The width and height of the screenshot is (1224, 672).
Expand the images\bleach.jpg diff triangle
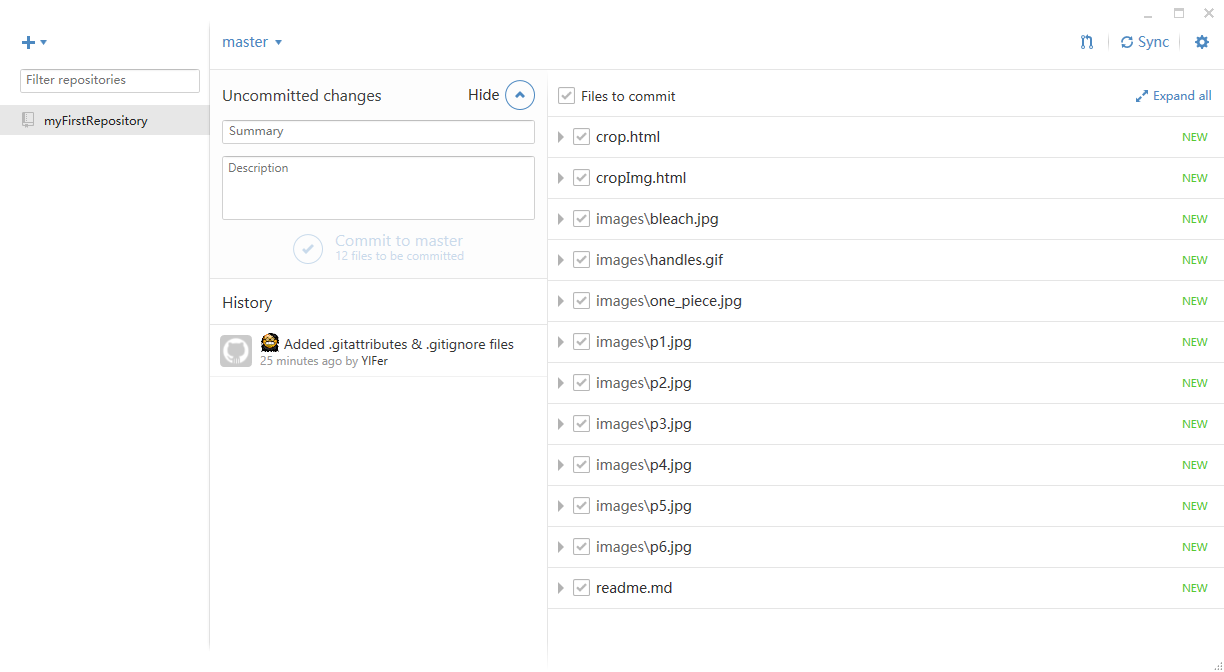[561, 219]
